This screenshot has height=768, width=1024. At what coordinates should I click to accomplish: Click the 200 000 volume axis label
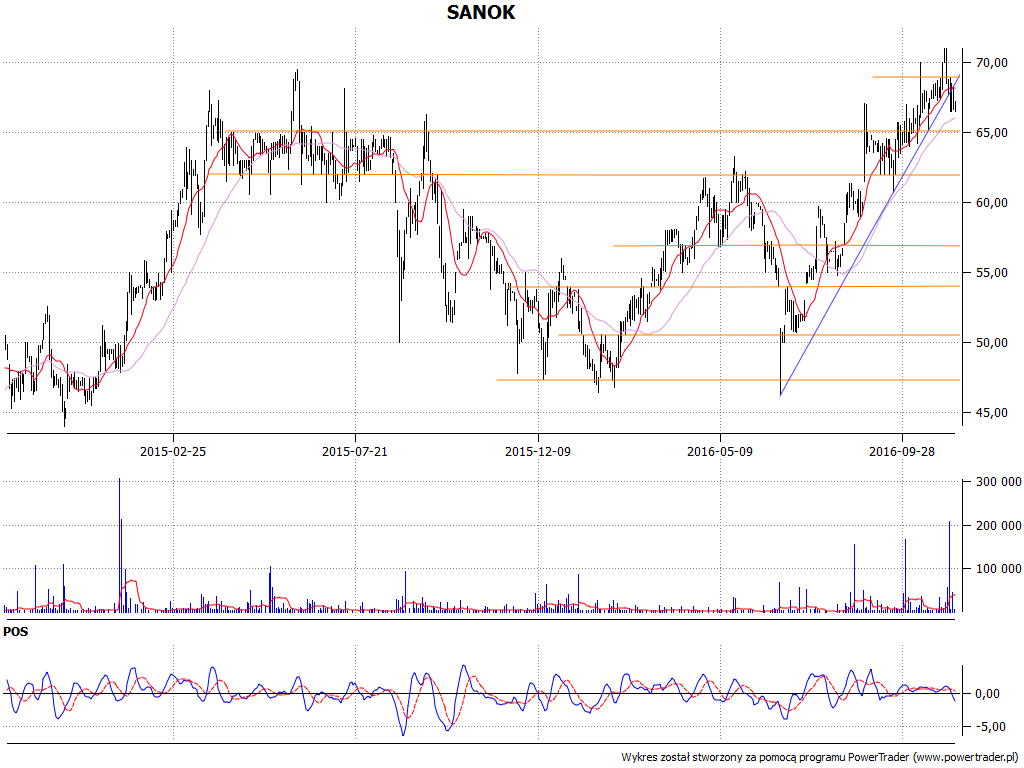[x=999, y=526]
